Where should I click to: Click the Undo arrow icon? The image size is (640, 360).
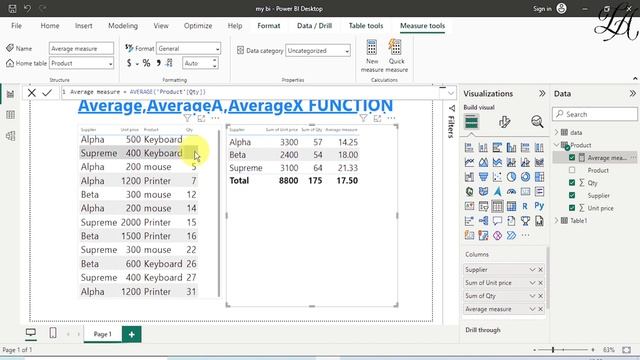[x=27, y=9]
